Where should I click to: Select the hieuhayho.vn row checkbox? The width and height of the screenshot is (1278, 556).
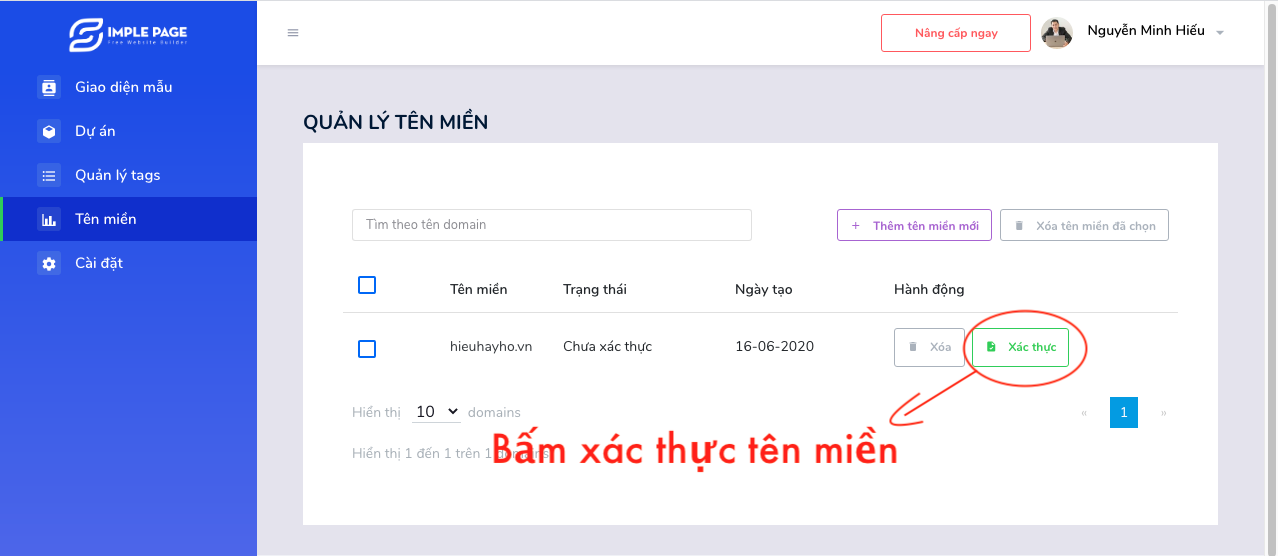[x=367, y=348]
